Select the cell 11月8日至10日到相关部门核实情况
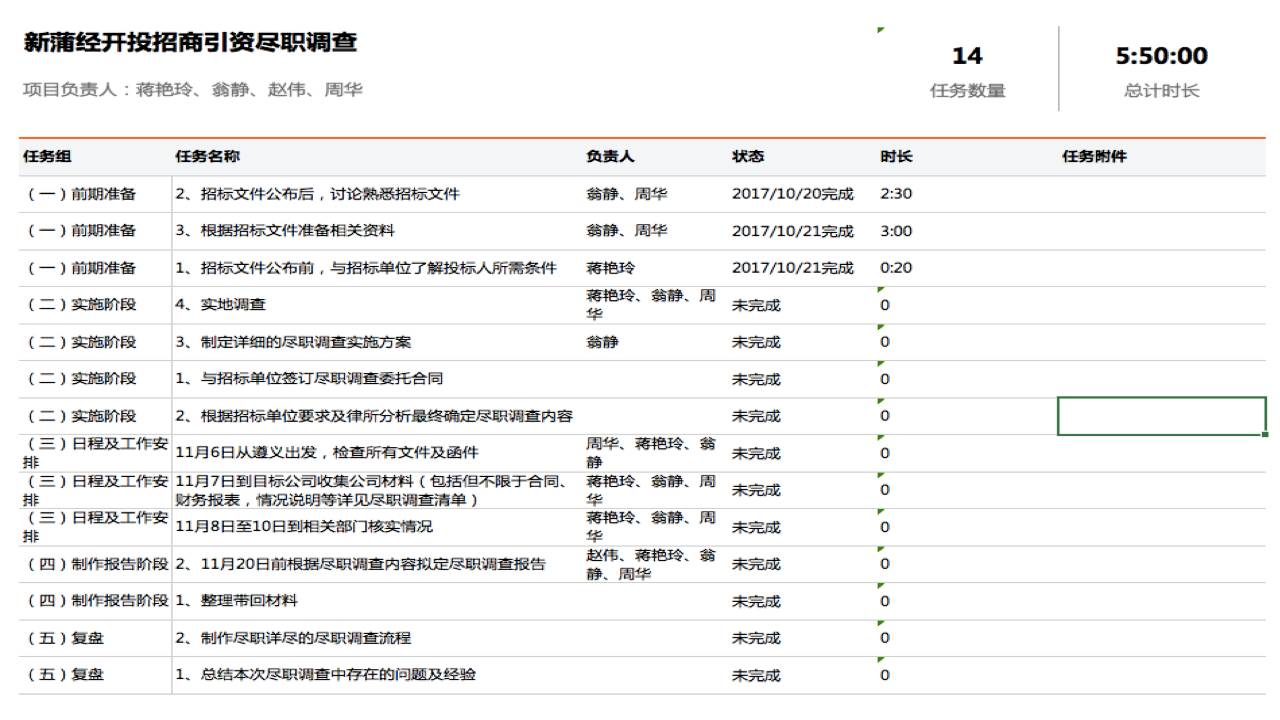1280x720 pixels. 304,527
